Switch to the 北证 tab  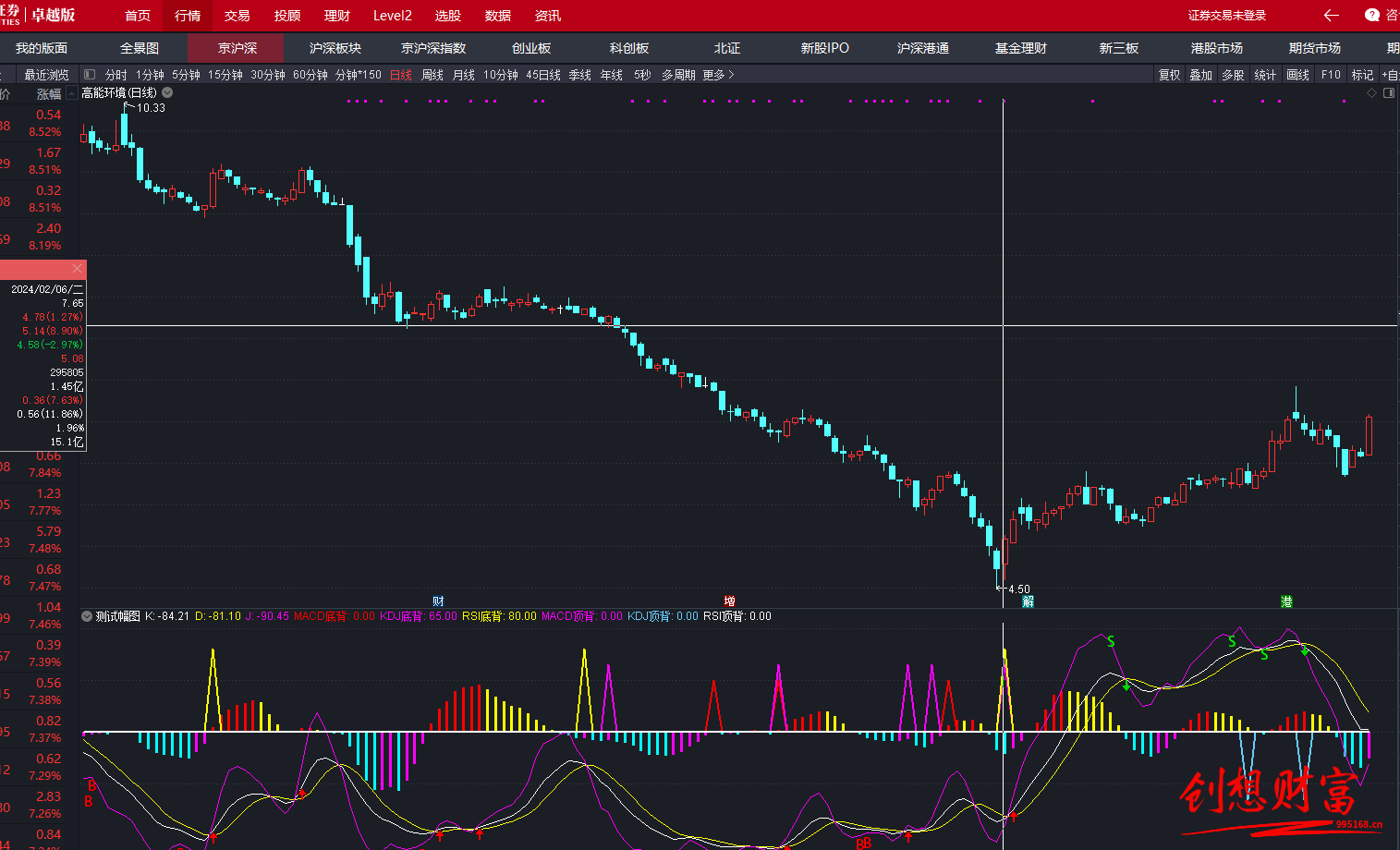click(727, 48)
